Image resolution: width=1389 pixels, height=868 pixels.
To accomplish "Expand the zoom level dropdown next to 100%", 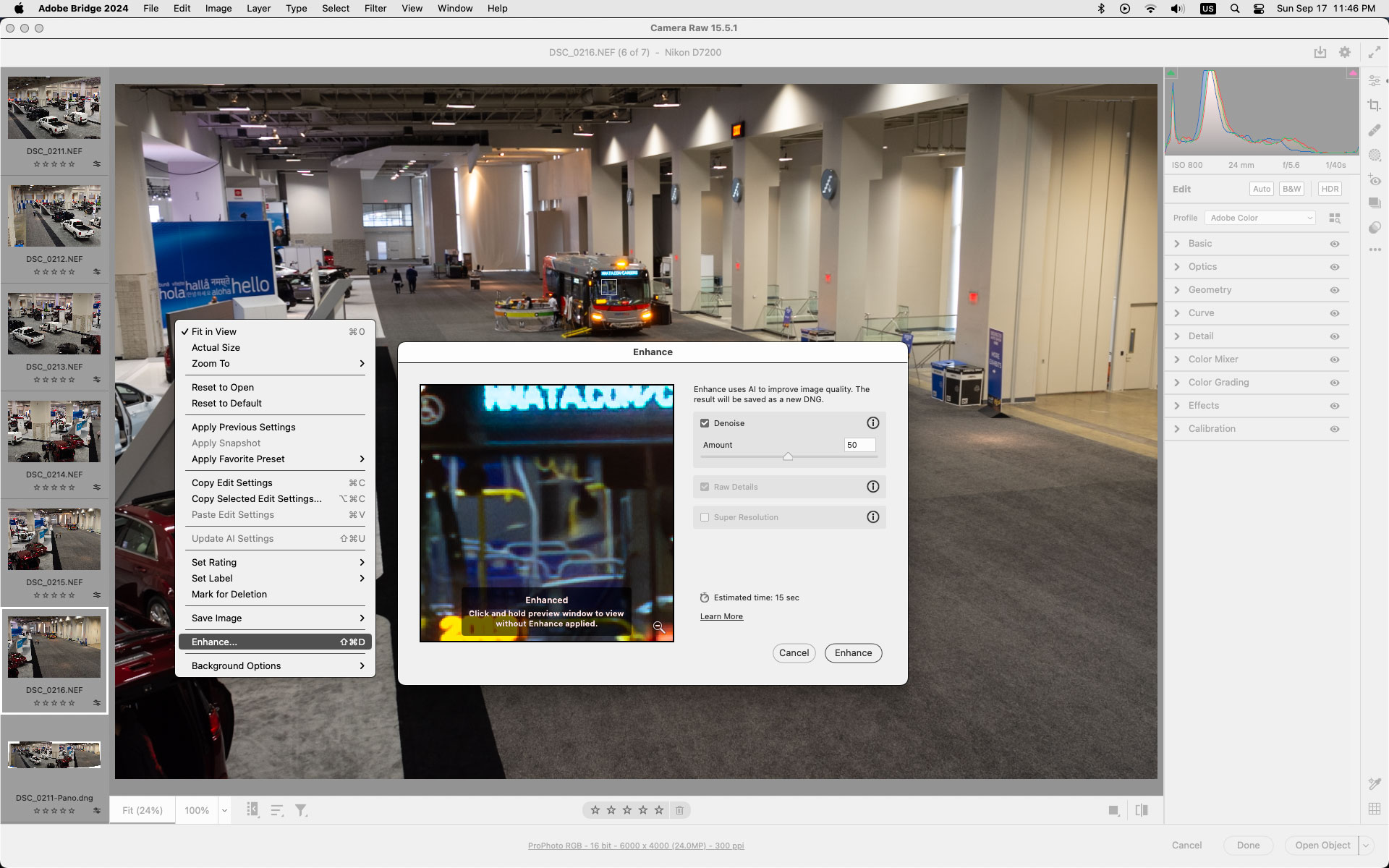I will pos(224,810).
